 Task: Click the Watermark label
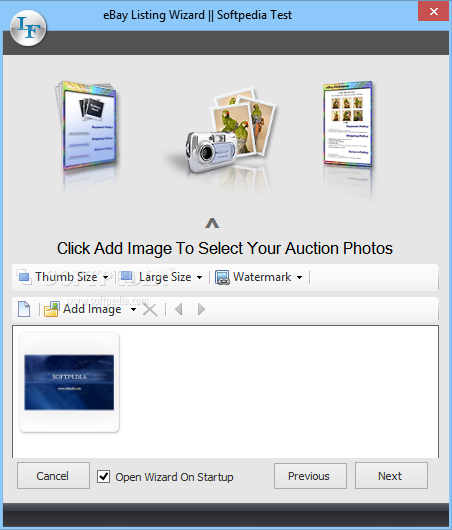click(x=262, y=277)
